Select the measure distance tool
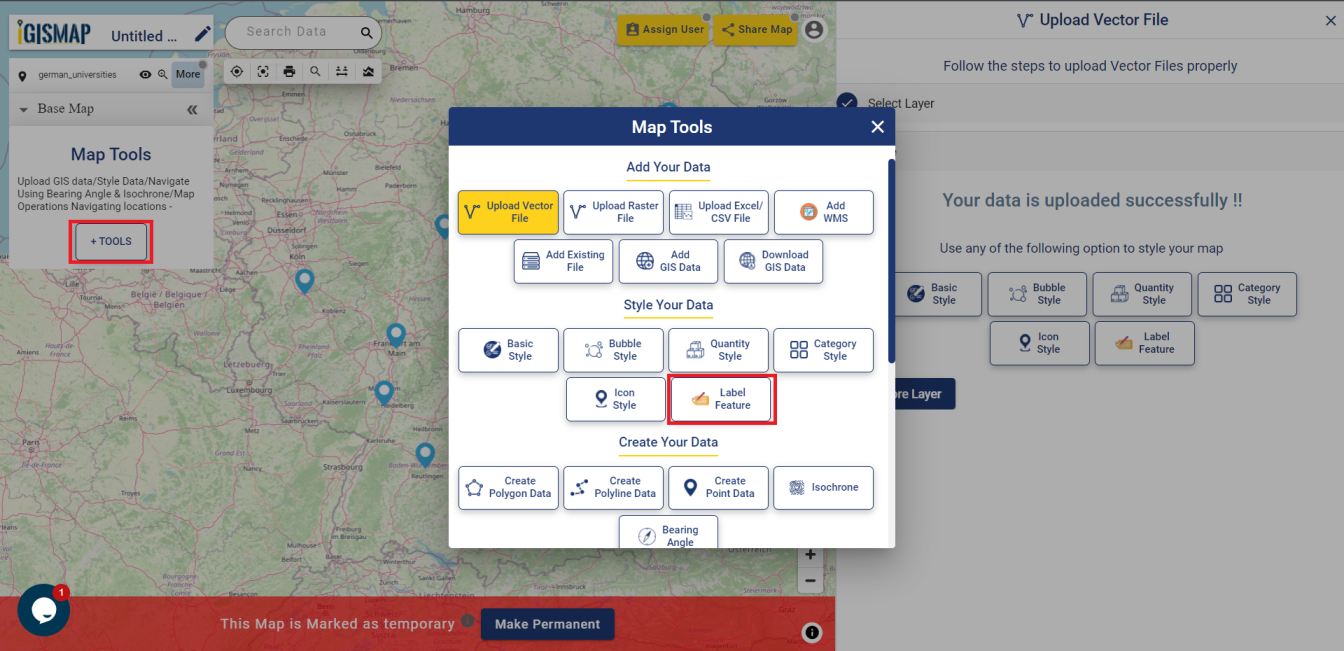The width and height of the screenshot is (1344, 651). tap(341, 71)
